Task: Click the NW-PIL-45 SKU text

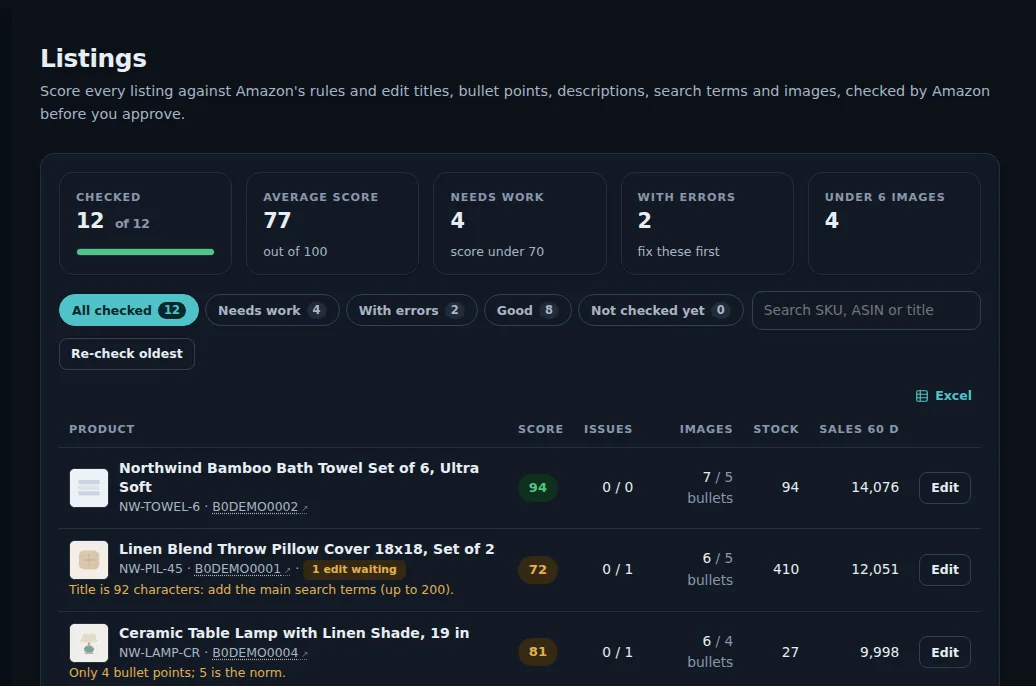Action: [x=151, y=569]
